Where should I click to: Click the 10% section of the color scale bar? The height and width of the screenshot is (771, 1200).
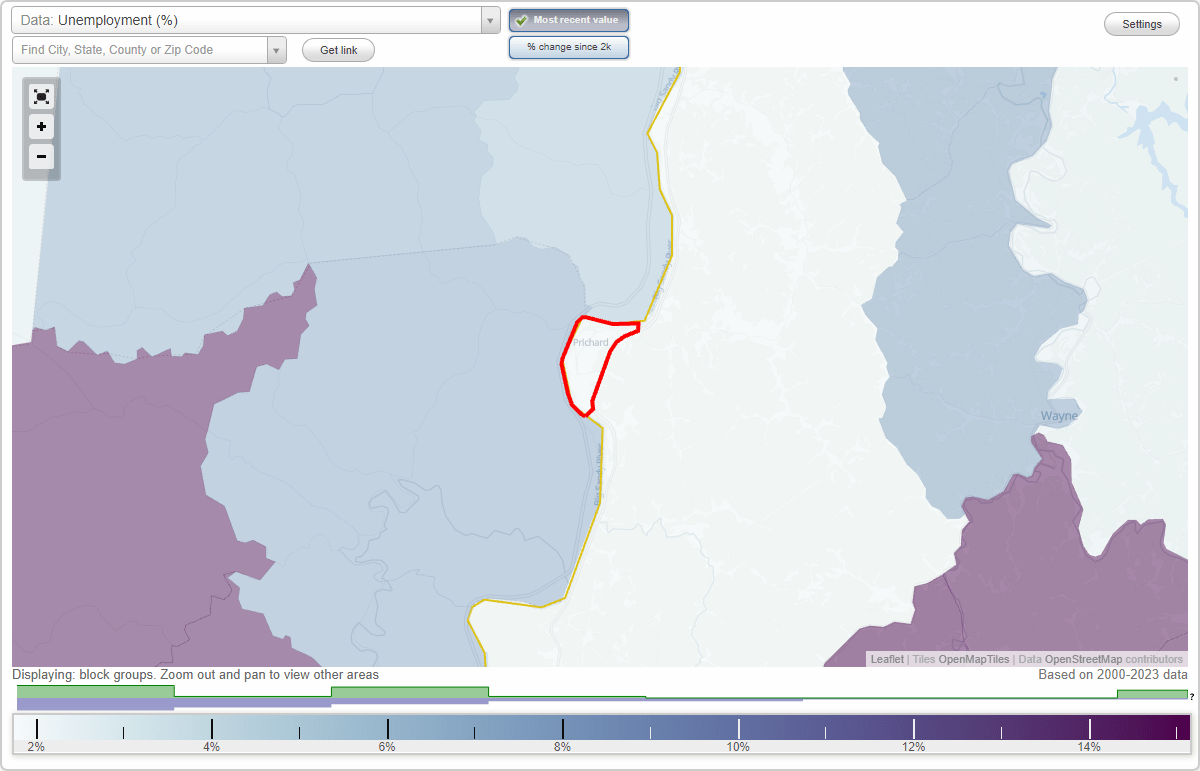pyautogui.click(x=739, y=729)
